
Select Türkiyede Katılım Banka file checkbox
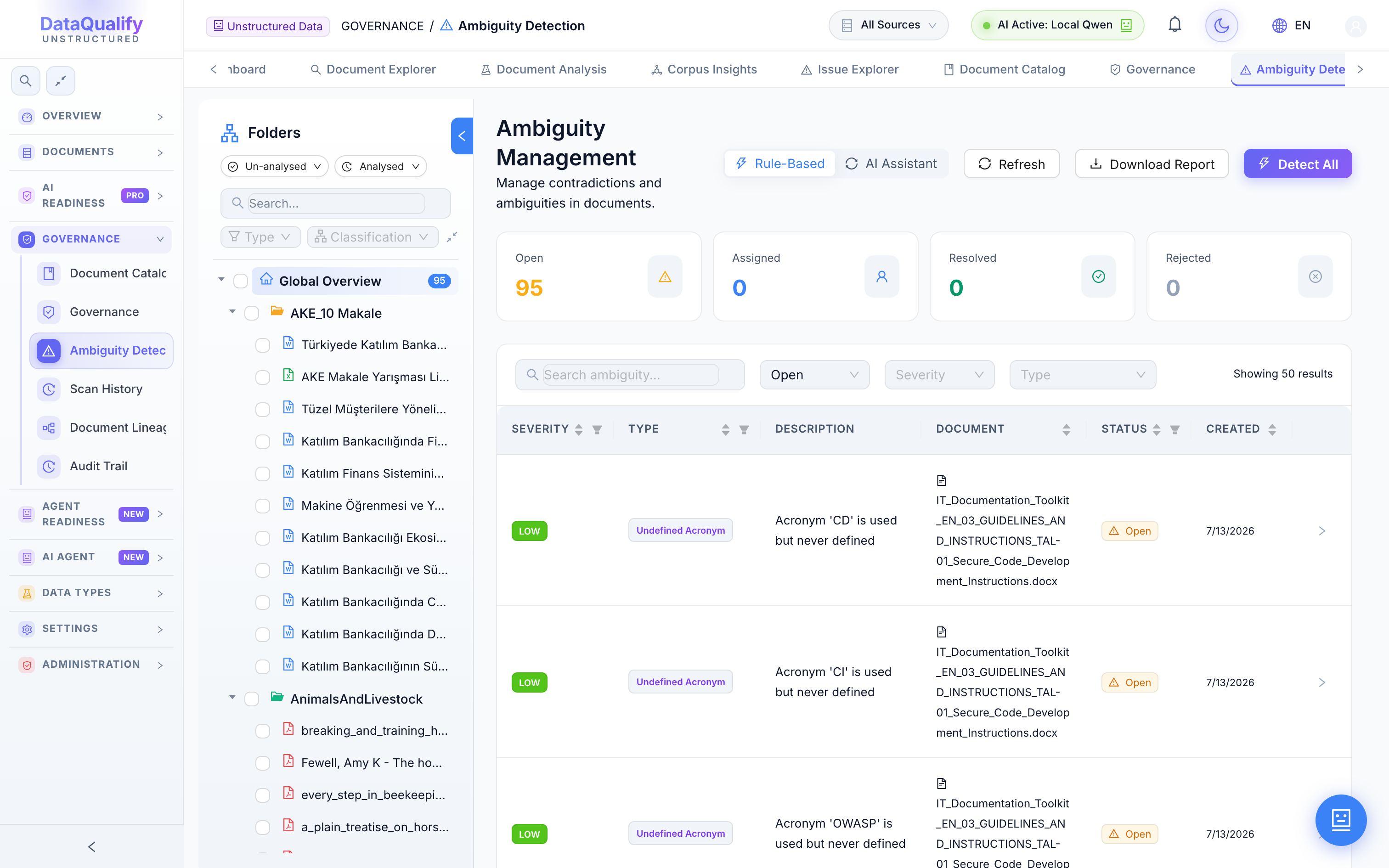click(x=263, y=345)
